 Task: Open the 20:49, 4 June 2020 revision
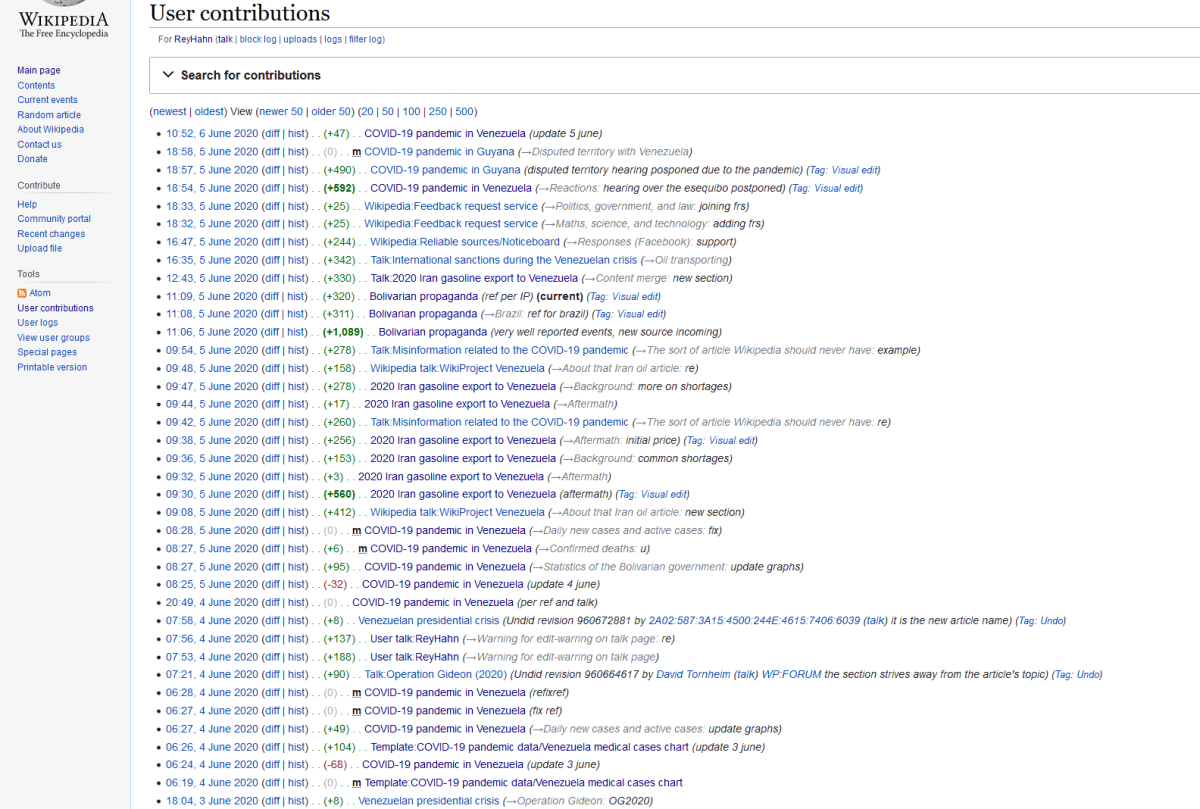tap(212, 602)
